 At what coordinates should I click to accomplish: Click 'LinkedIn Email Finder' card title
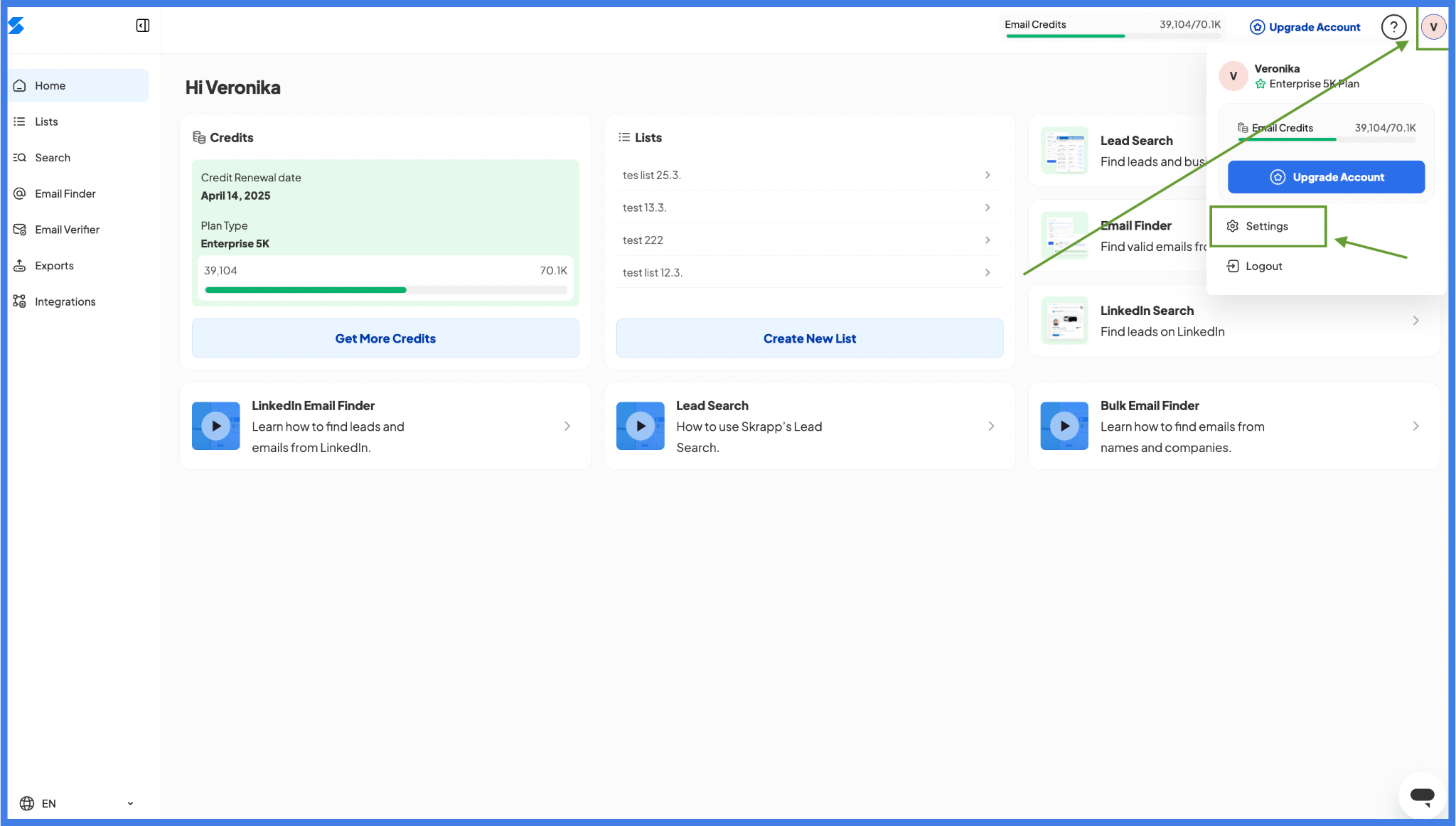pos(313,406)
